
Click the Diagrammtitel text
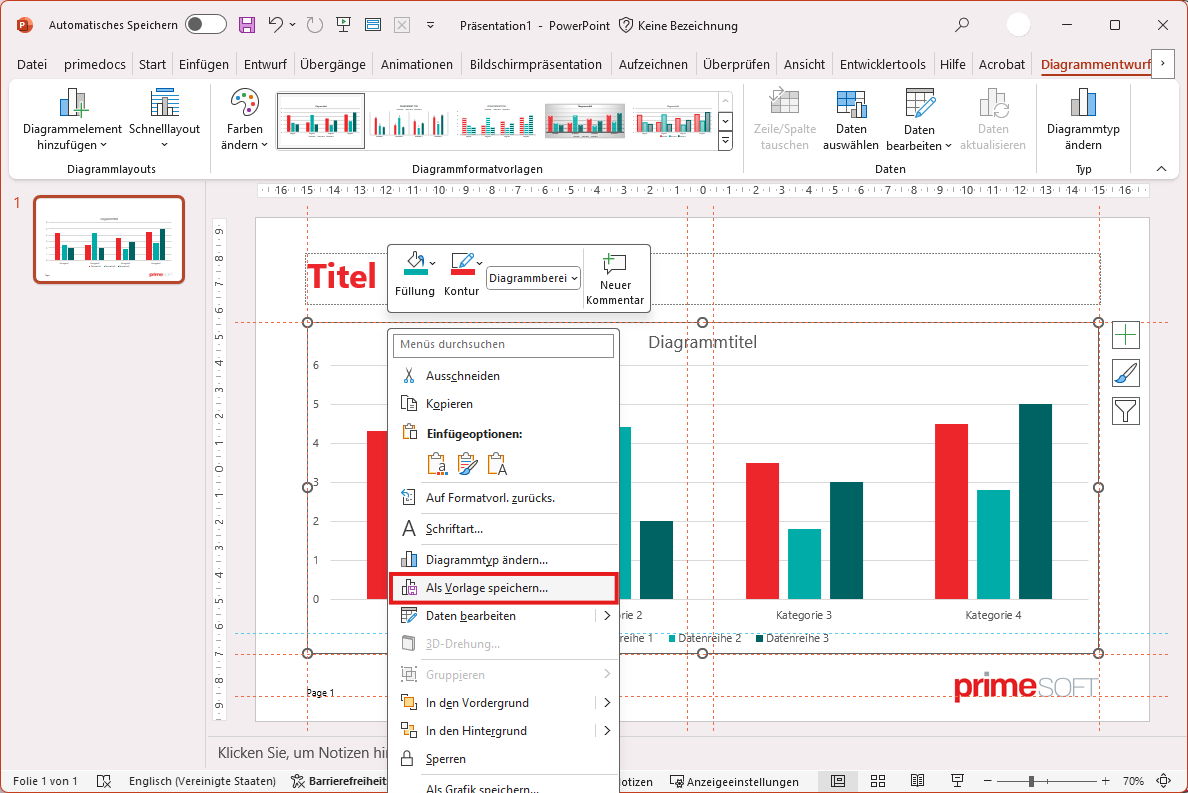click(702, 342)
